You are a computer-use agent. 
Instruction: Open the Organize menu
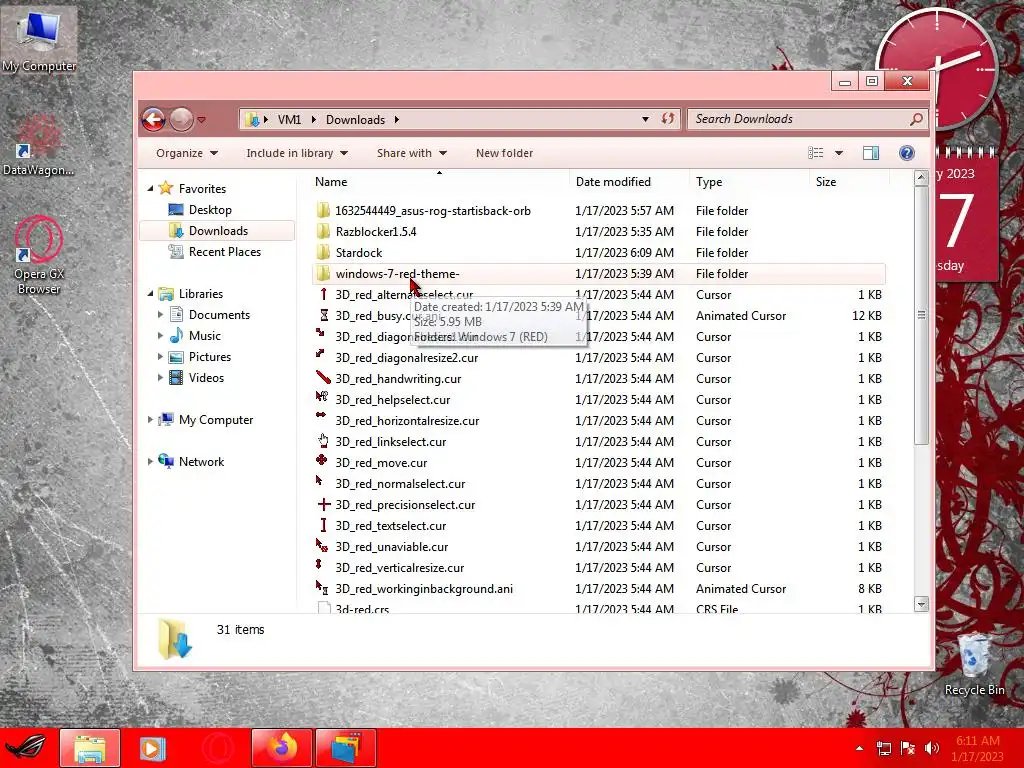(187, 153)
